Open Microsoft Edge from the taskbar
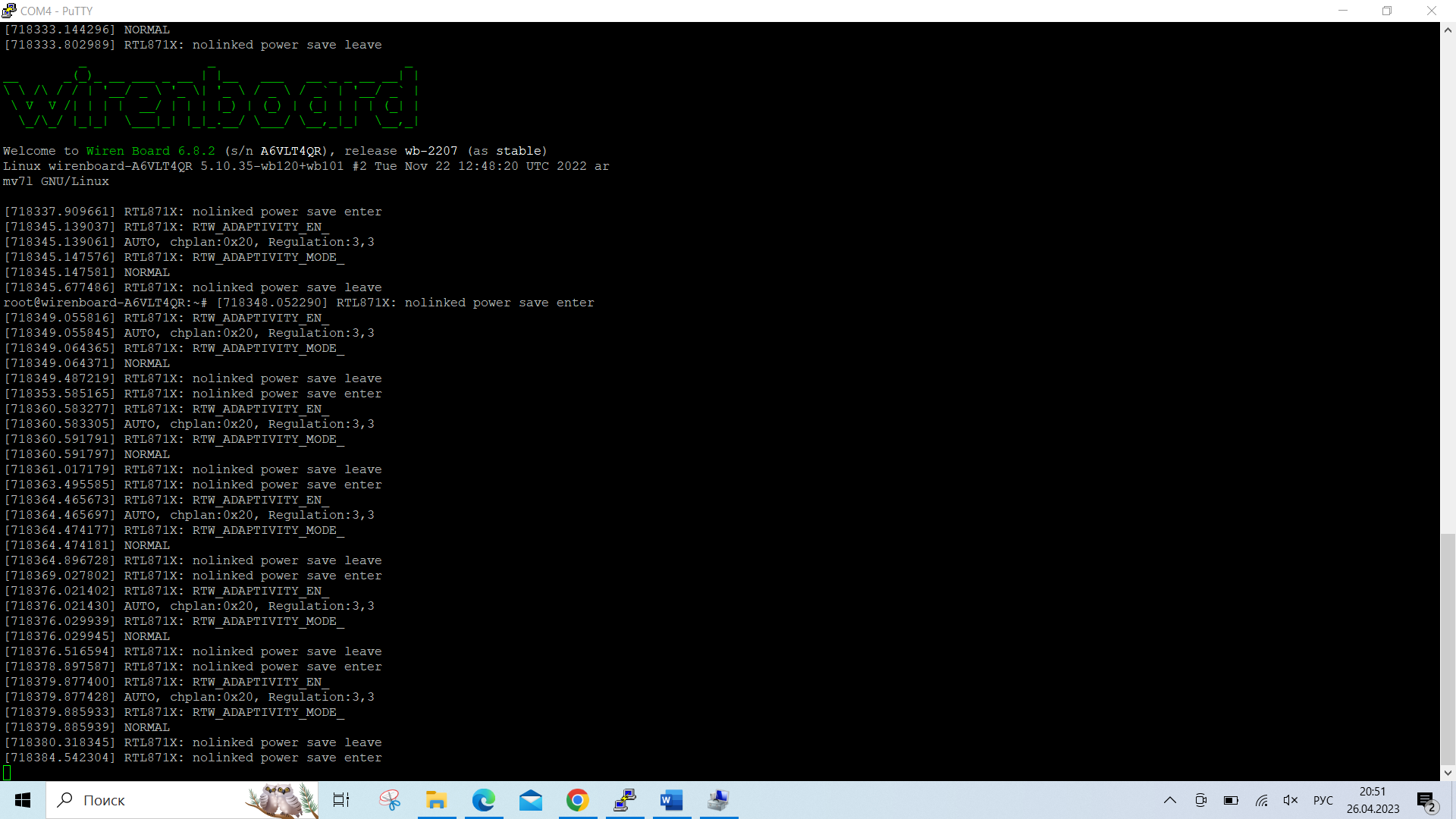Screen dimensions: 1456x819 [x=484, y=800]
